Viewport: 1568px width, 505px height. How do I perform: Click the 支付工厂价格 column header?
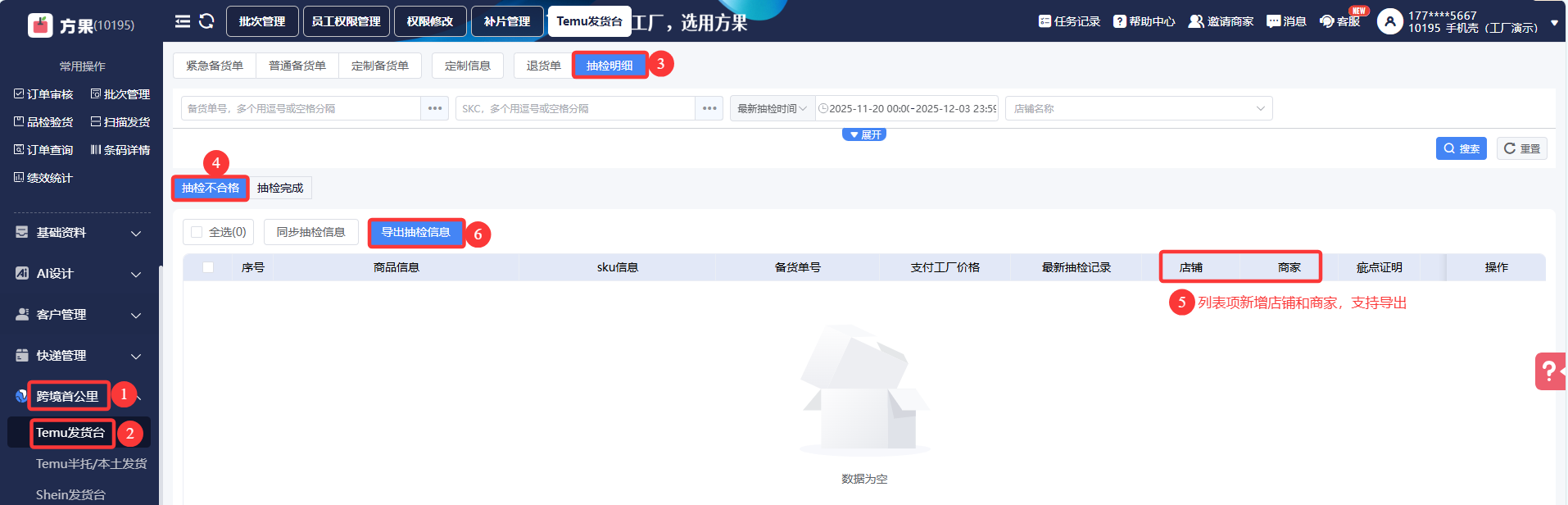coord(945,267)
